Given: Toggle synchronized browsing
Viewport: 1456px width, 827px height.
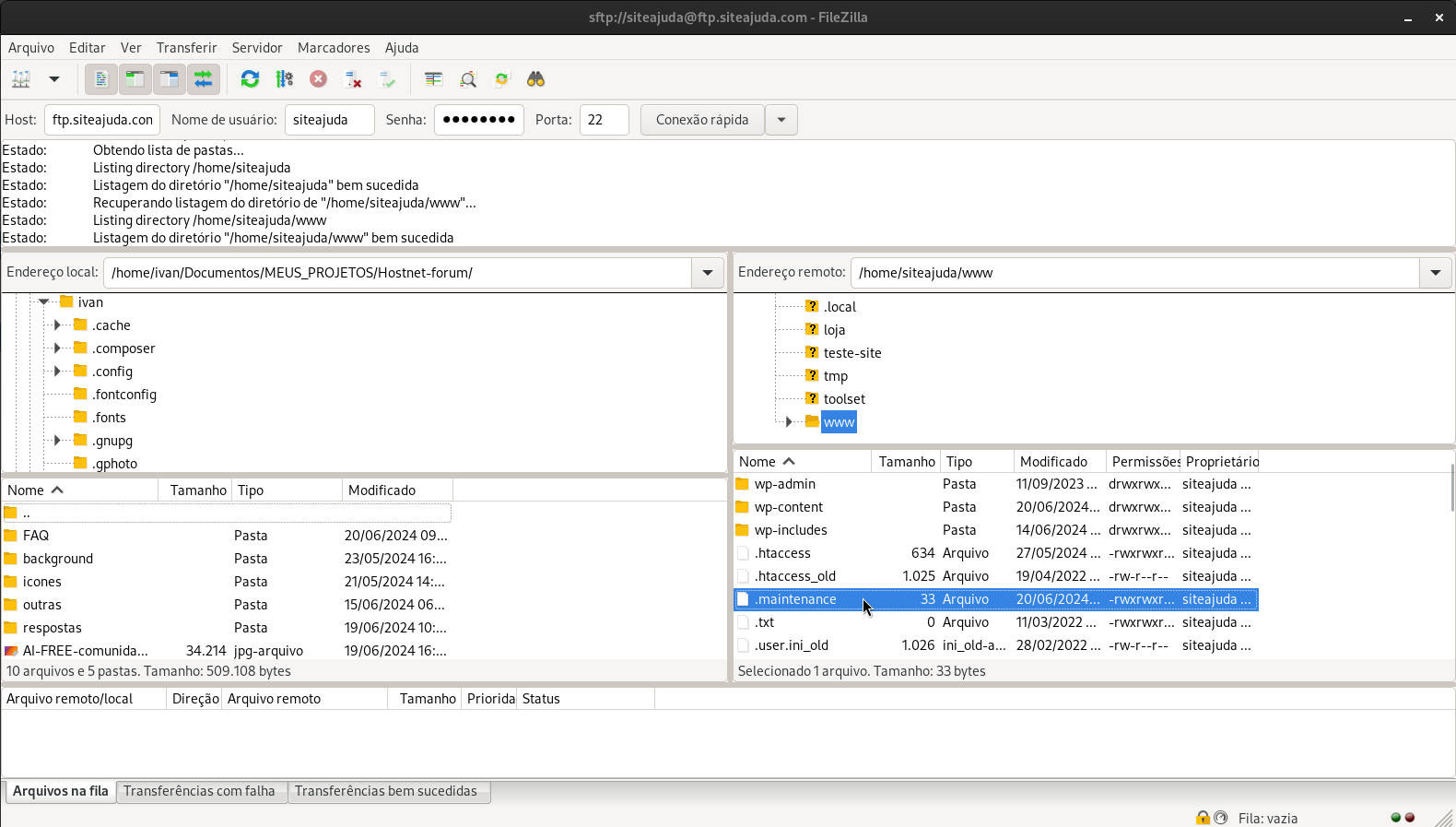Looking at the screenshot, I should coord(501,79).
